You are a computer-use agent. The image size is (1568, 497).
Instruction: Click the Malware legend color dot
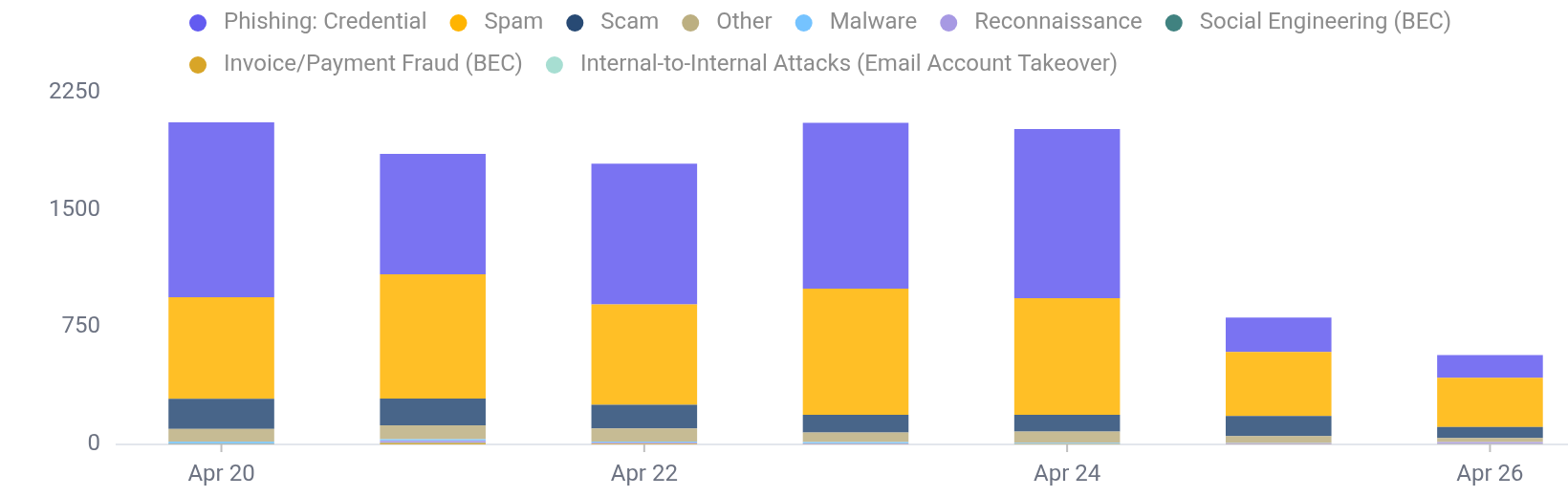(x=804, y=22)
